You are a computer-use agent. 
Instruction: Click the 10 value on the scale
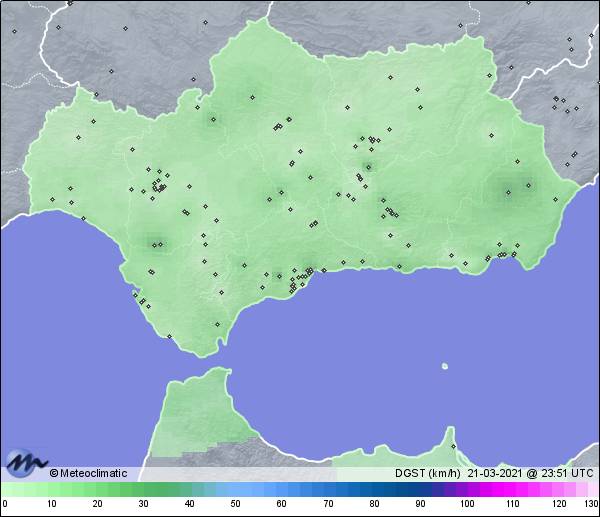coord(52,503)
